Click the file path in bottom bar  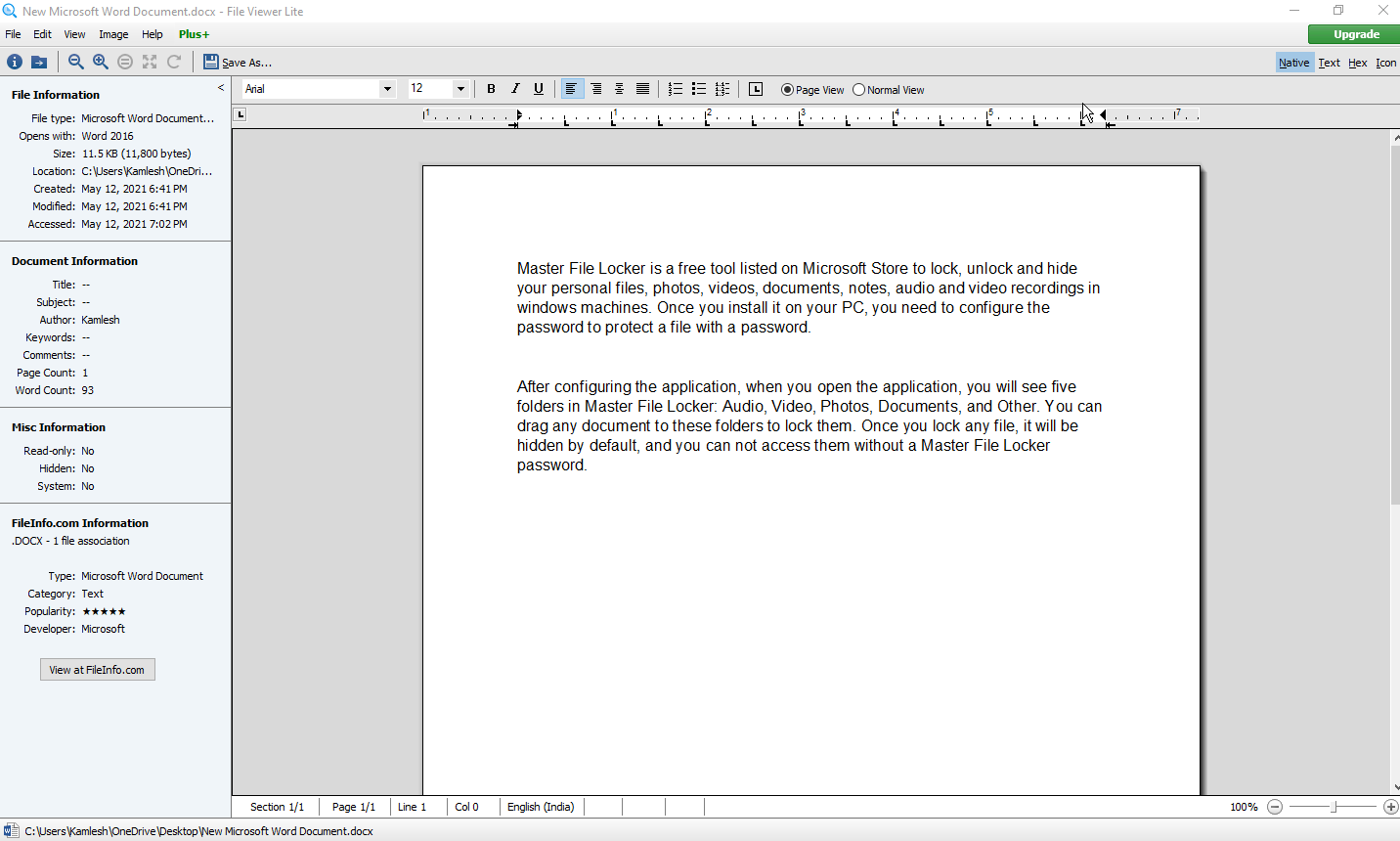click(x=198, y=831)
